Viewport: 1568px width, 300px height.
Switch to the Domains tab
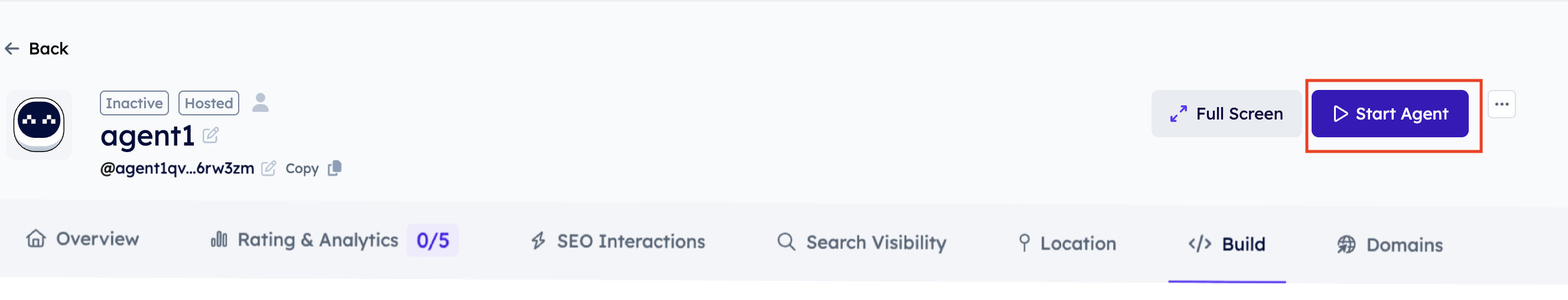(x=1390, y=245)
